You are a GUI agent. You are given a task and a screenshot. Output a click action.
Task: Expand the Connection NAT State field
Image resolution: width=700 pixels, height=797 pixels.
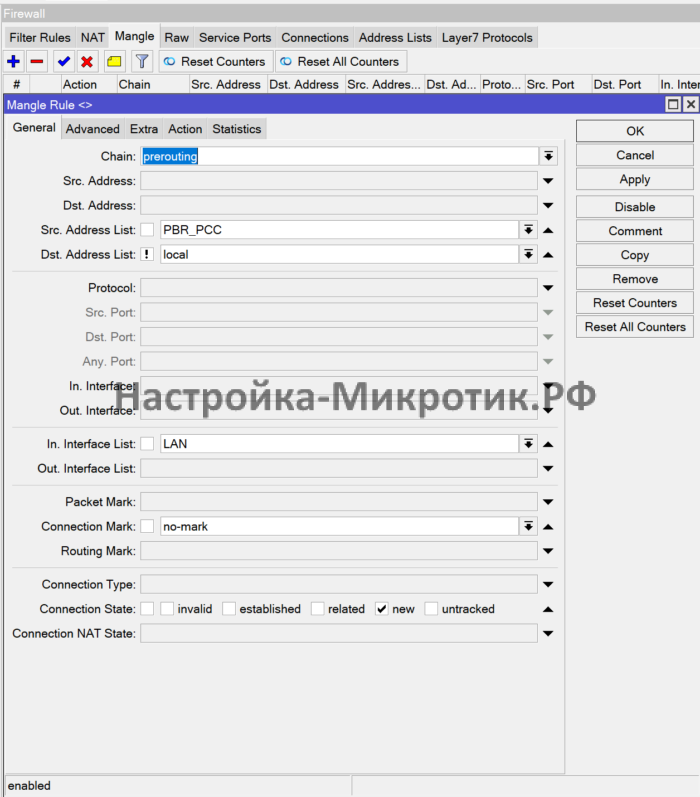coord(548,633)
